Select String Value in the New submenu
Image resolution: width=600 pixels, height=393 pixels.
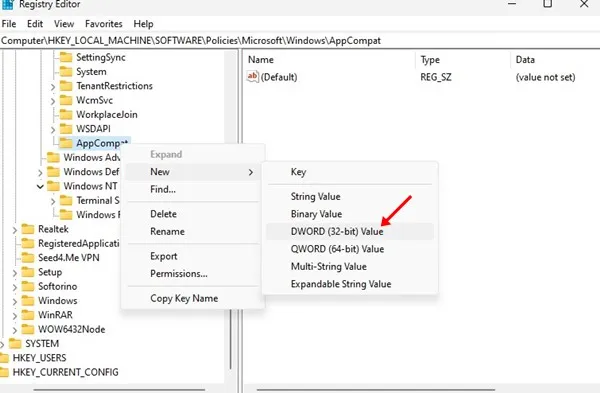point(350,196)
